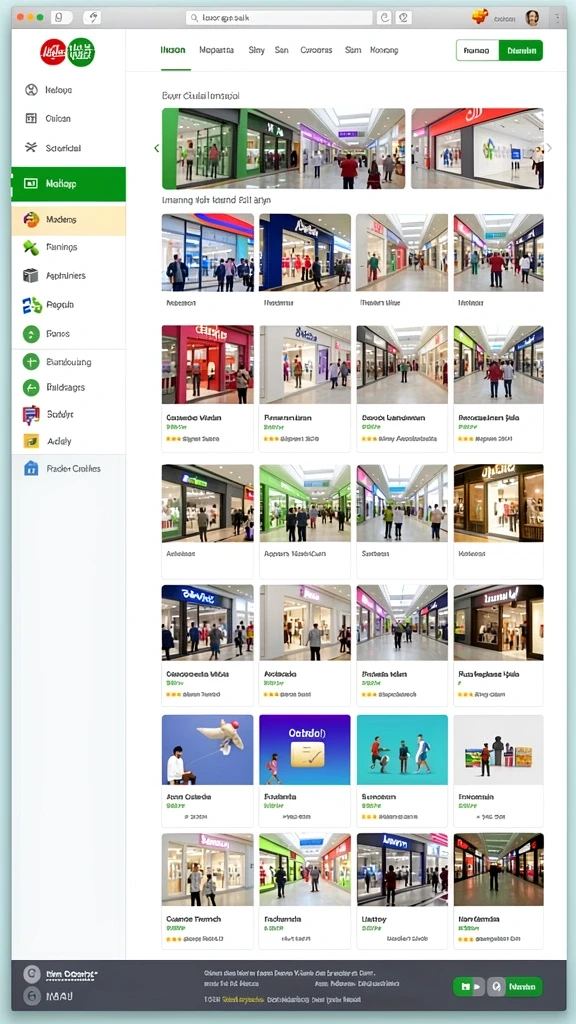
Task: Click the orange icon in browser toolbar
Action: pos(480,17)
